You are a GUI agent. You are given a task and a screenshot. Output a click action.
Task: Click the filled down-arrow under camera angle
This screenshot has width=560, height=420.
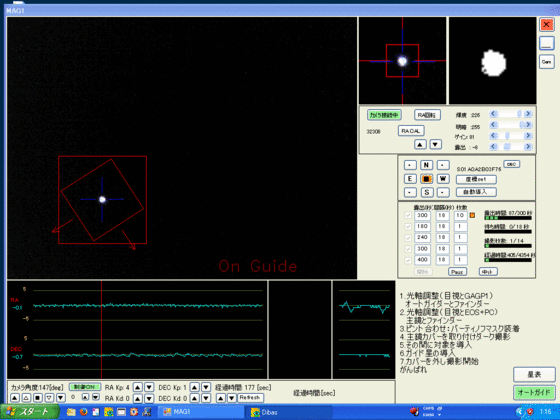[61, 398]
